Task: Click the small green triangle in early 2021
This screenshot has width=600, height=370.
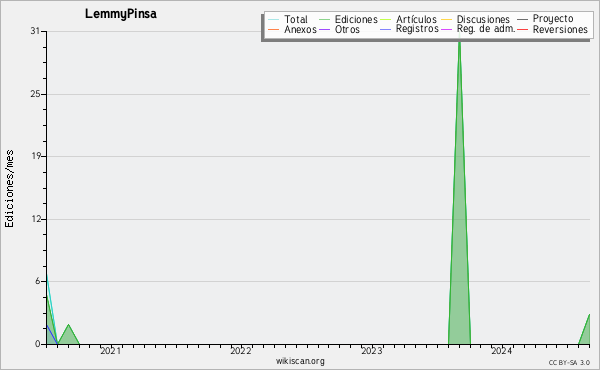Action: tap(68, 336)
